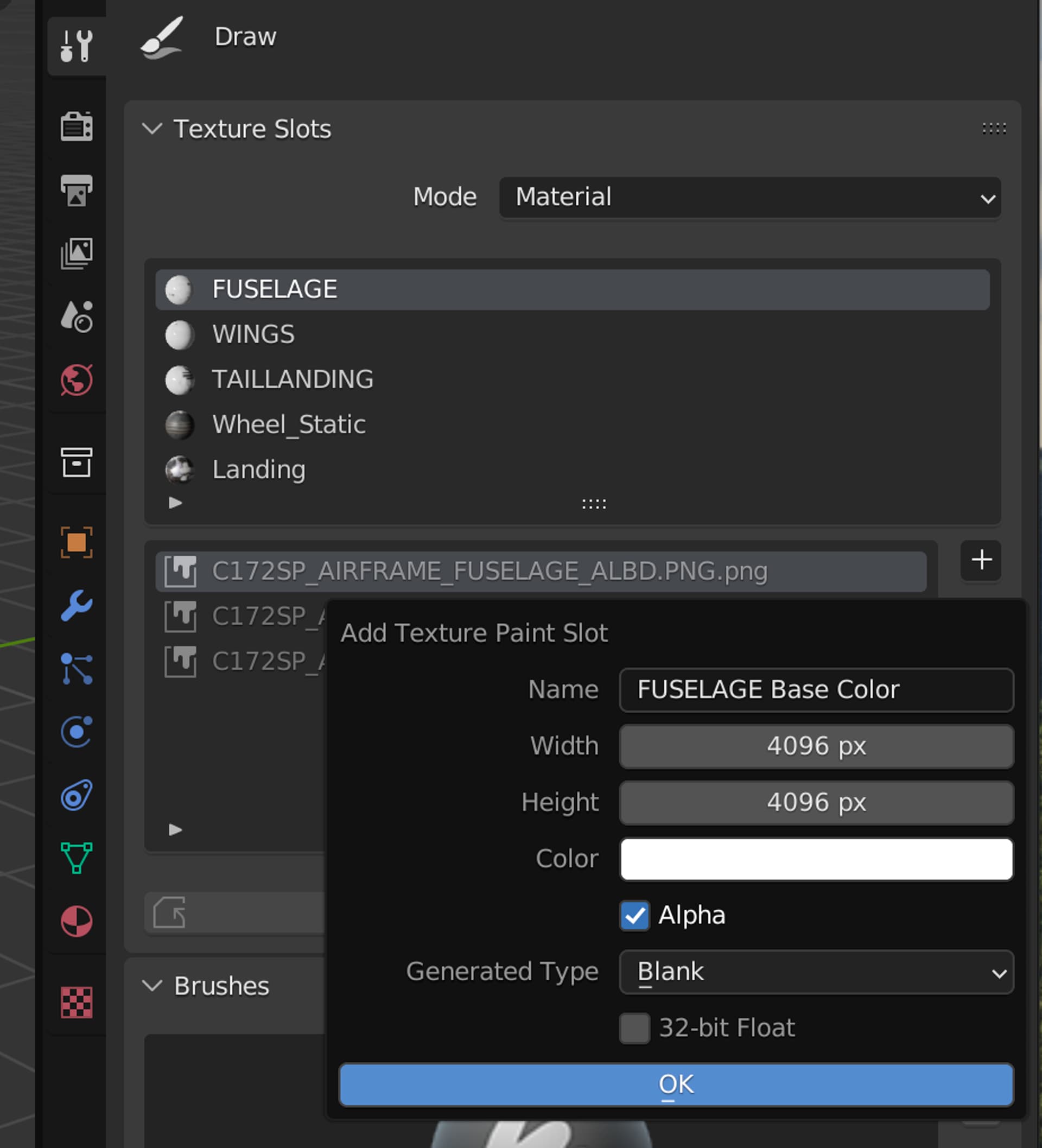
Task: Collapse the Brushes panel
Action: pyautogui.click(x=152, y=986)
